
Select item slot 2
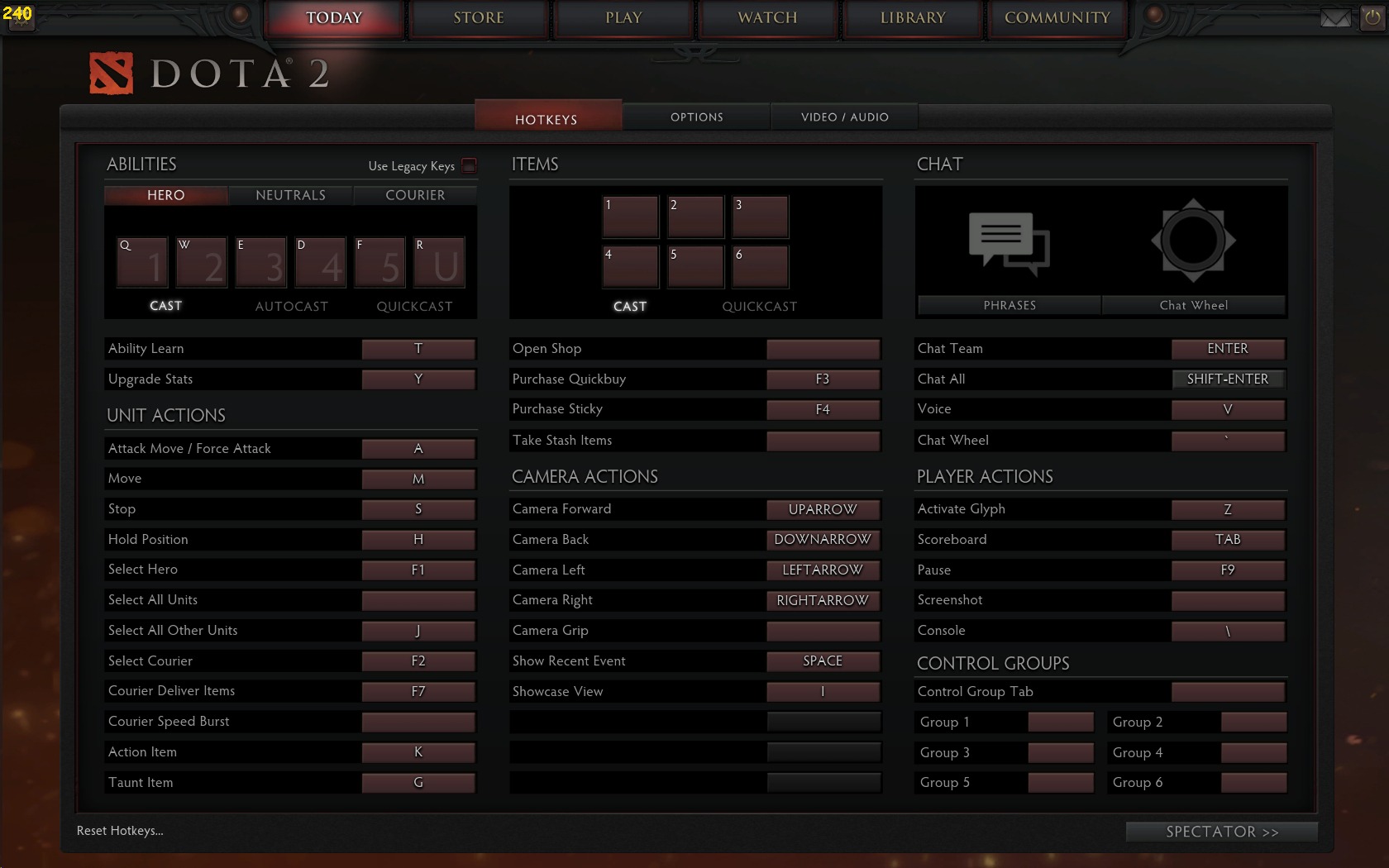click(695, 217)
